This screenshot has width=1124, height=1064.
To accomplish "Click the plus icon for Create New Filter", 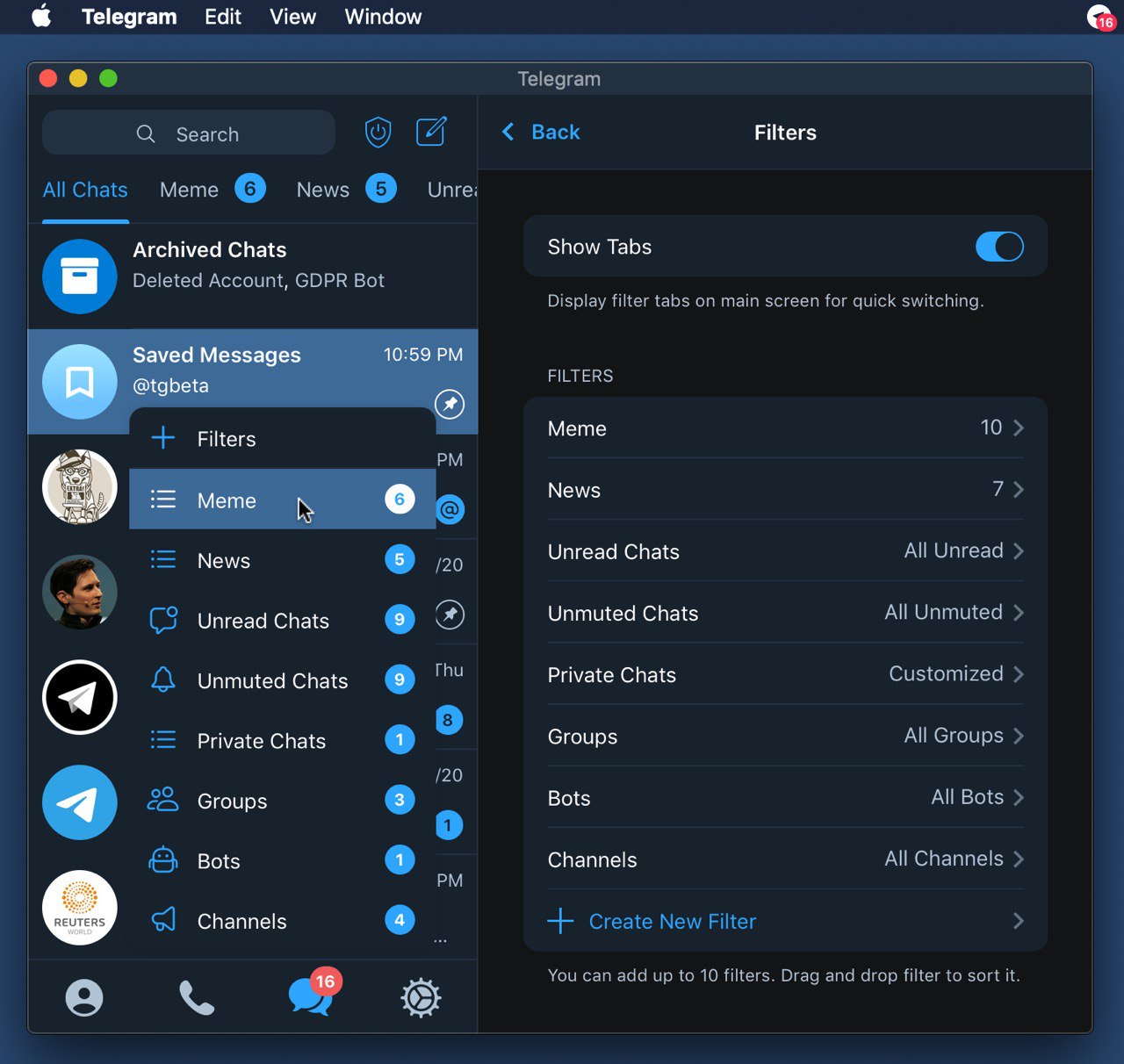I will [x=560, y=921].
